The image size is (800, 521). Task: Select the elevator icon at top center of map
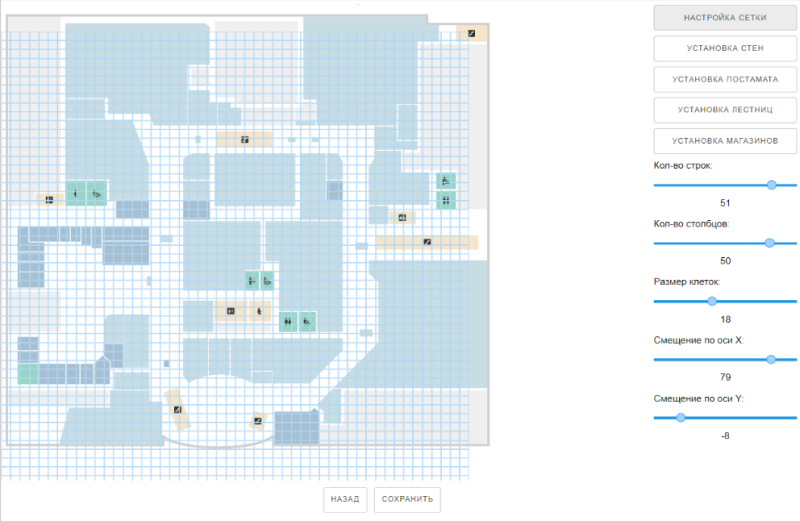coord(244,140)
